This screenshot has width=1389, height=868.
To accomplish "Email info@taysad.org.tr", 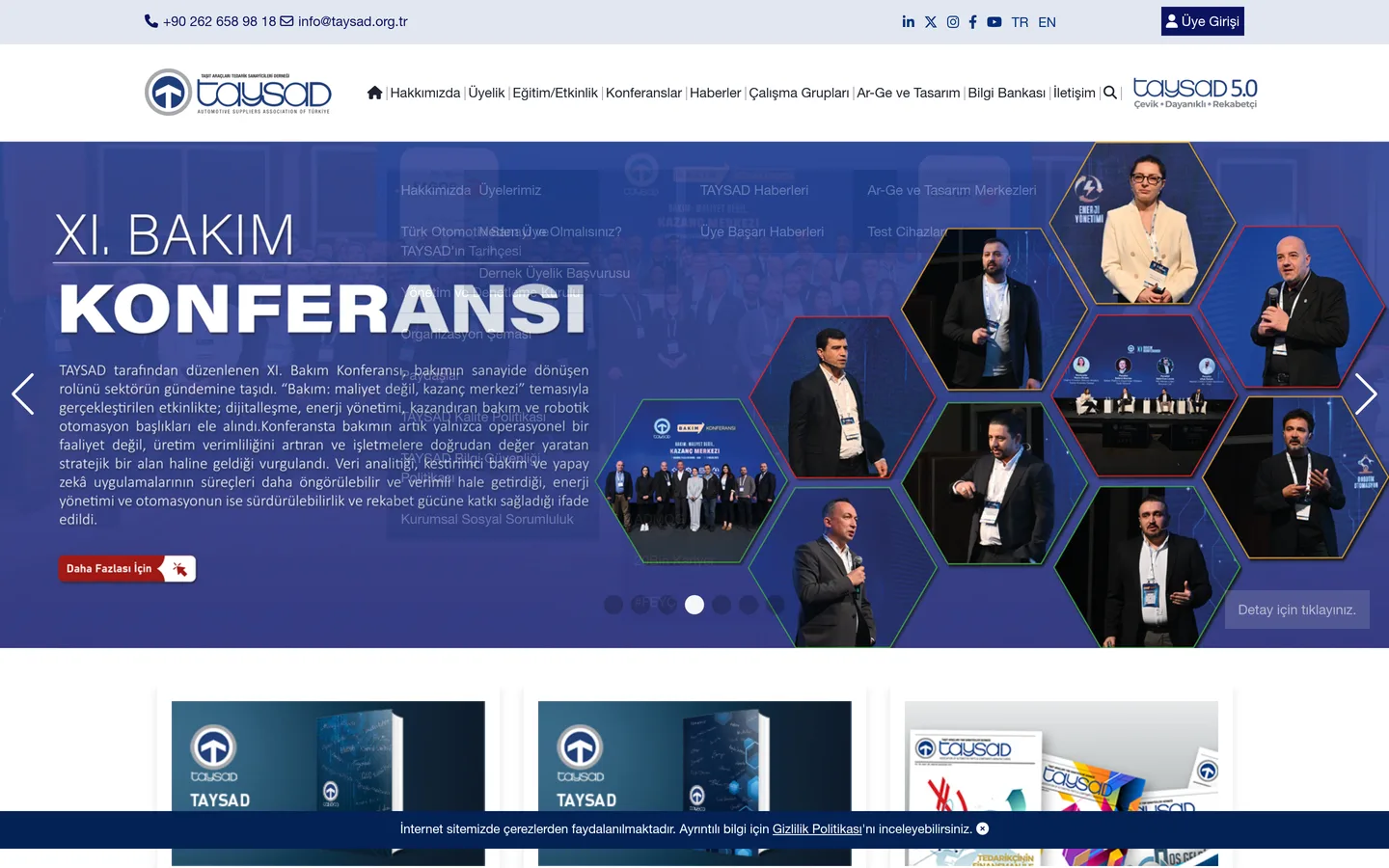I will click(353, 21).
